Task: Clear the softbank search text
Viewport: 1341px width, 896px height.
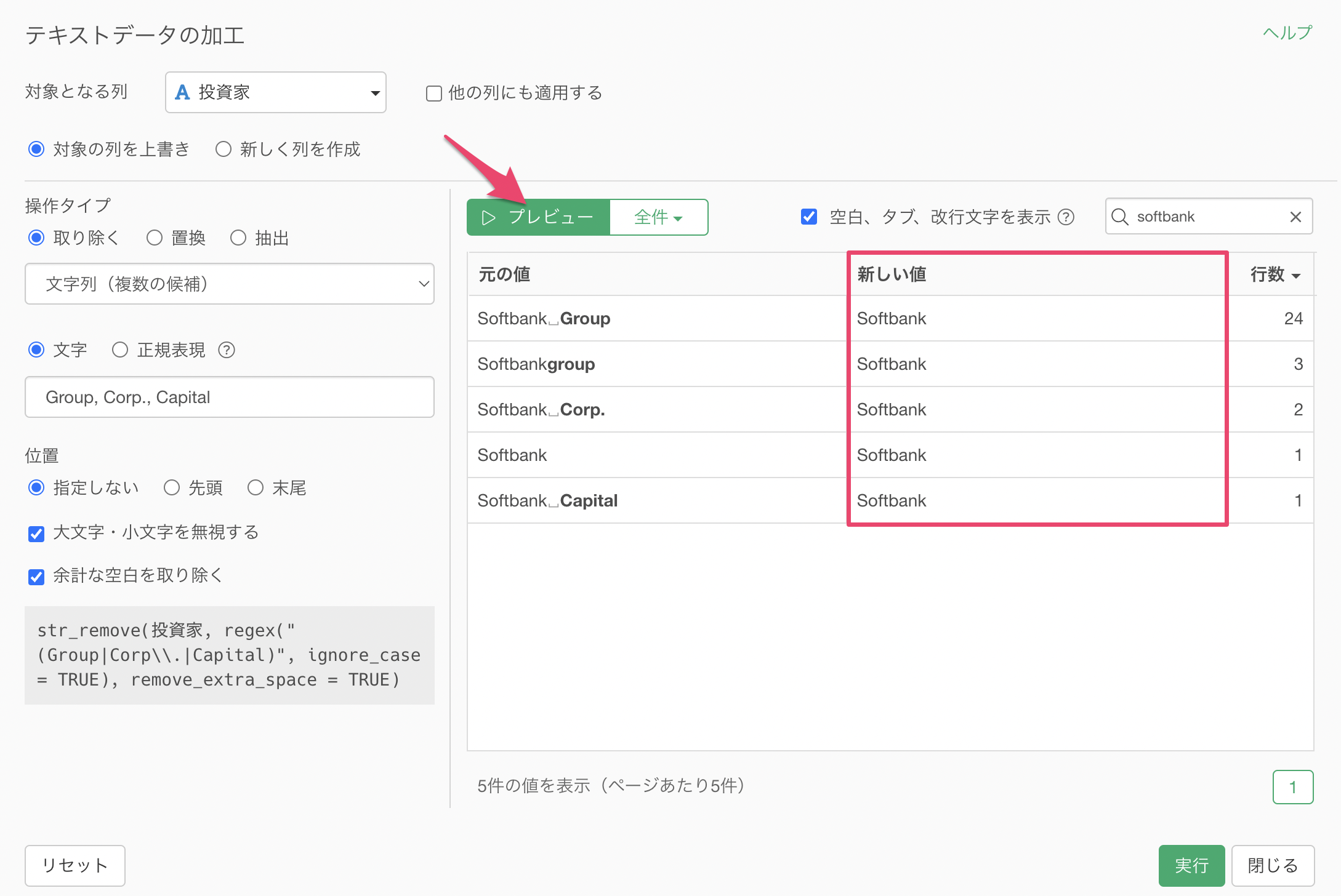Action: (x=1295, y=217)
